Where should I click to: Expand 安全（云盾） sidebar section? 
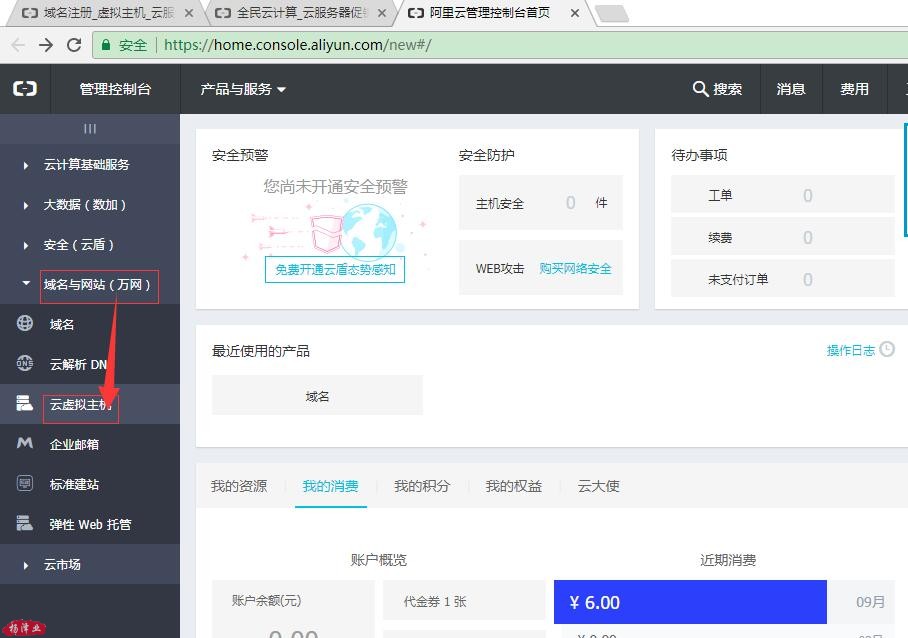pos(90,245)
